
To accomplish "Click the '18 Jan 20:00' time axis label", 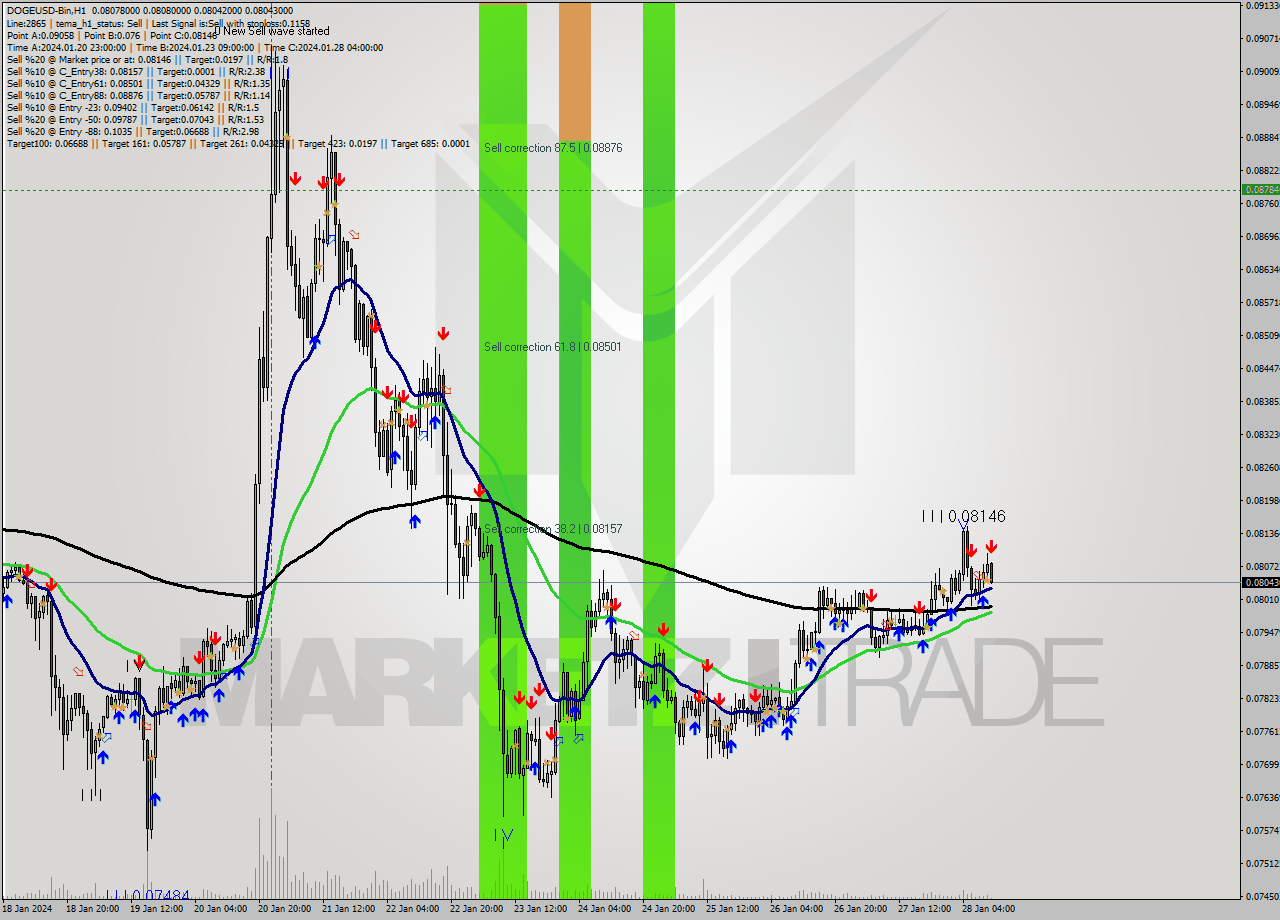I will tap(91, 909).
